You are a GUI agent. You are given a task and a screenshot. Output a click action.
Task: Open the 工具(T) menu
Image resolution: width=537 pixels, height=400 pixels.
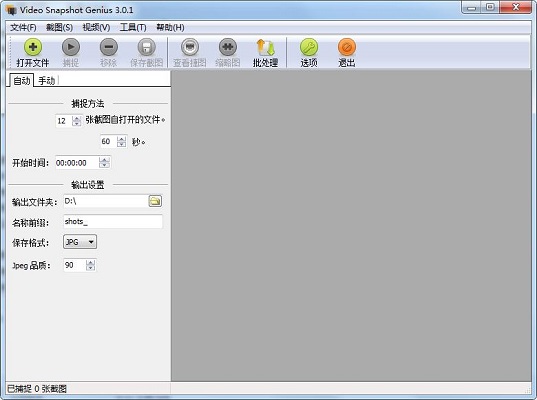click(x=133, y=27)
